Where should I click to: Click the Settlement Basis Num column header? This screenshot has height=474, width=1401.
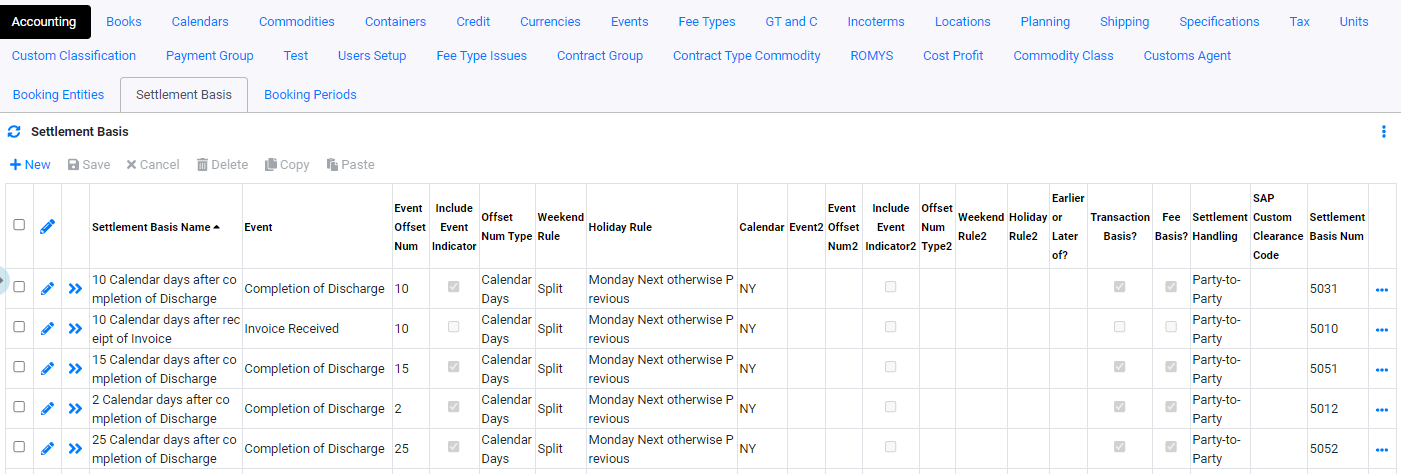(1337, 227)
